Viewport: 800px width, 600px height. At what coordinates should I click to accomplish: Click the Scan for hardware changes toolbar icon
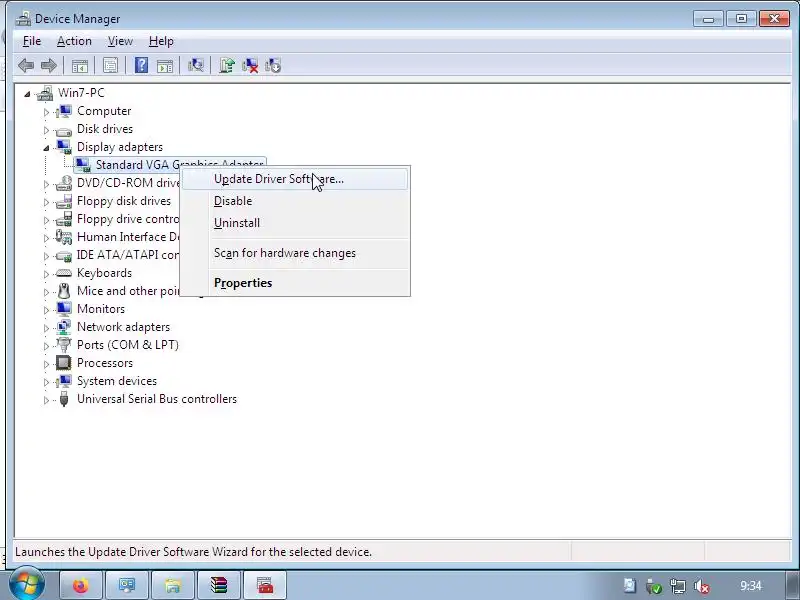click(195, 65)
